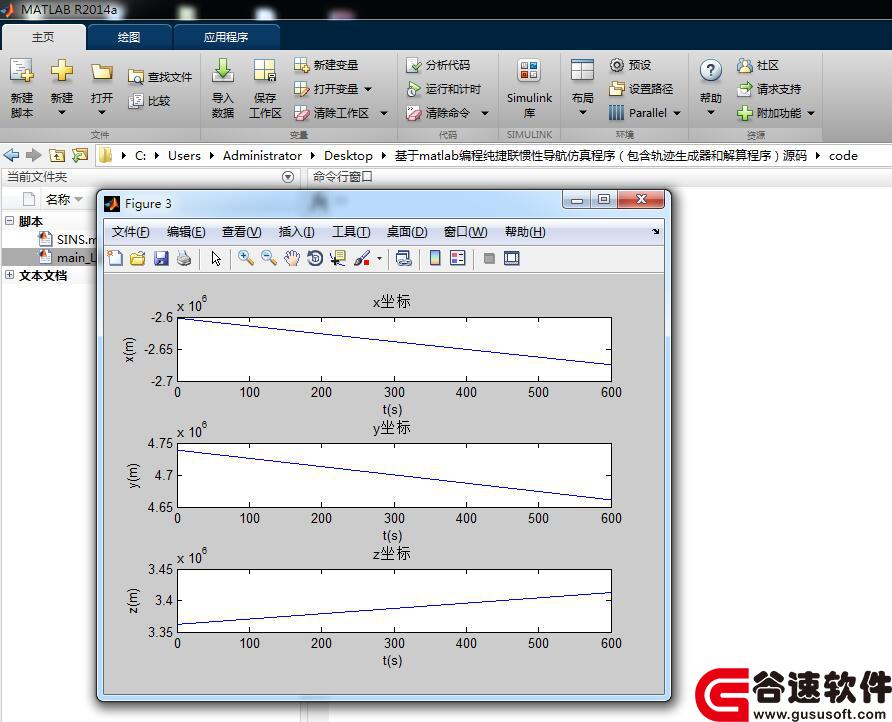This screenshot has height=722, width=892.
Task: Open the Open Variable (打开变量) dropdown
Action: (x=368, y=89)
